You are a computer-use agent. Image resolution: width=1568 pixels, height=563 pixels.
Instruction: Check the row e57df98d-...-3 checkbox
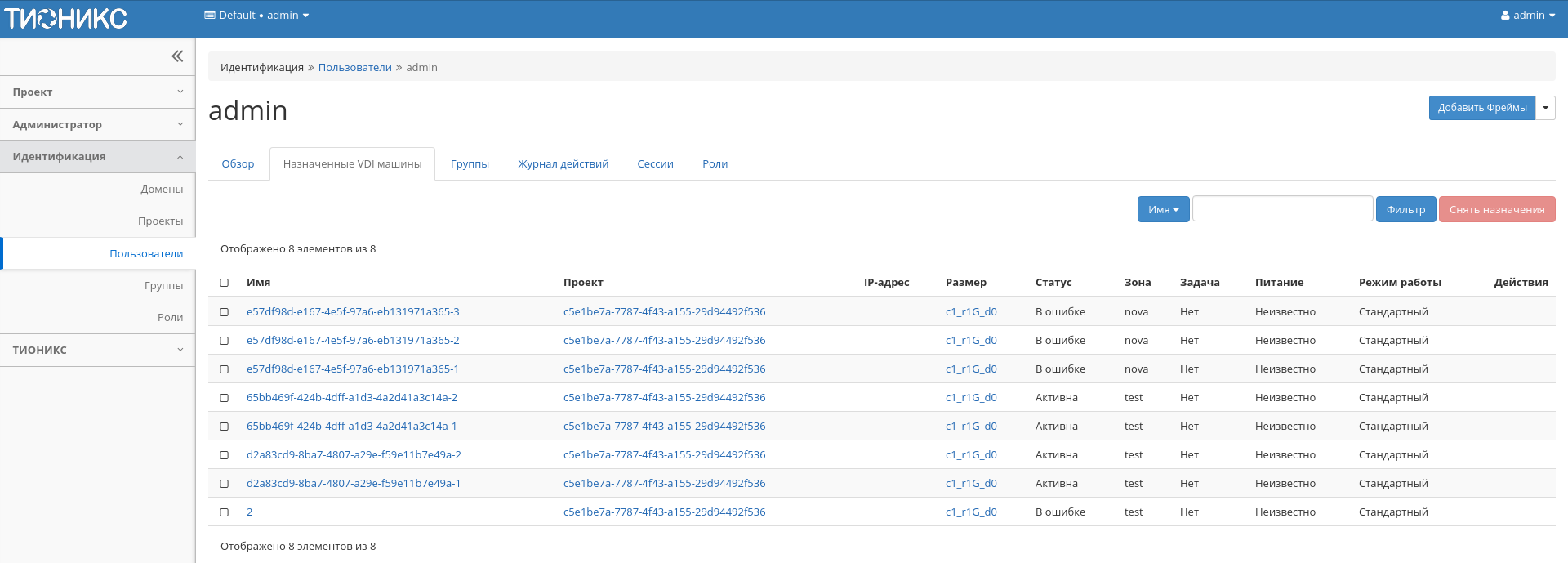(x=225, y=312)
